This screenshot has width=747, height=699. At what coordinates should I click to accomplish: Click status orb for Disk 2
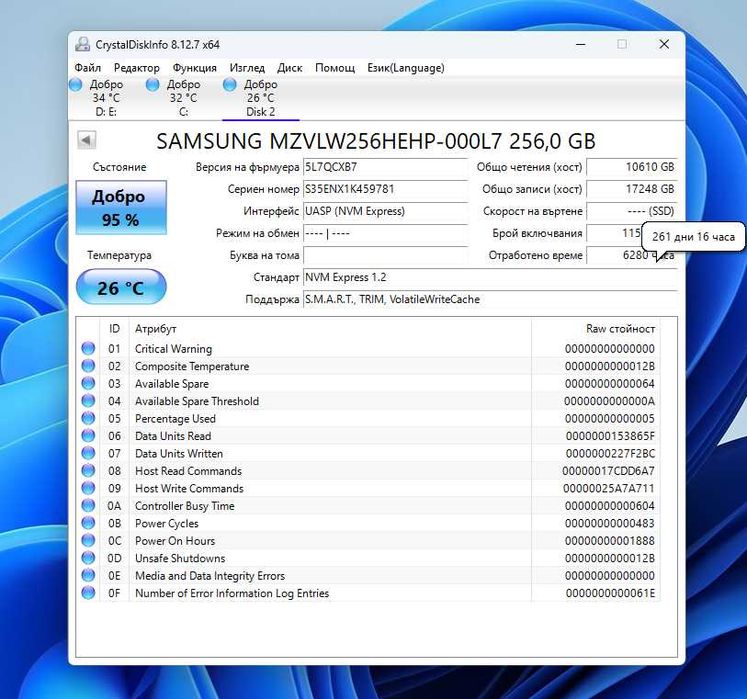[x=230, y=85]
